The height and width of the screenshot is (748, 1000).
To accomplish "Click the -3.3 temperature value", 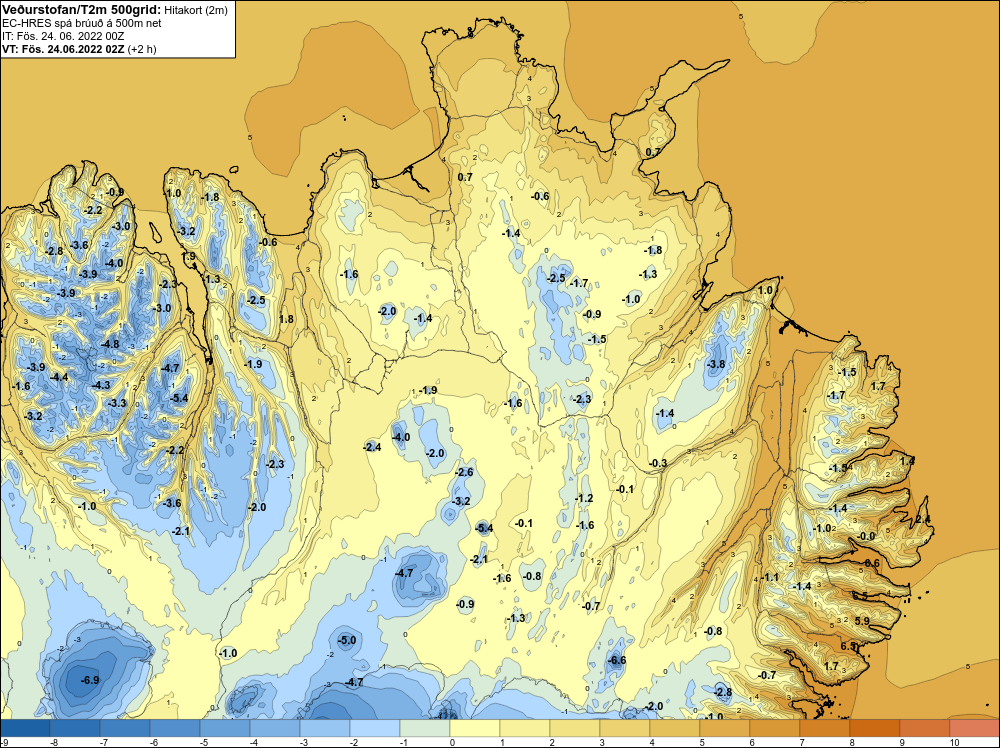I will pos(117,403).
